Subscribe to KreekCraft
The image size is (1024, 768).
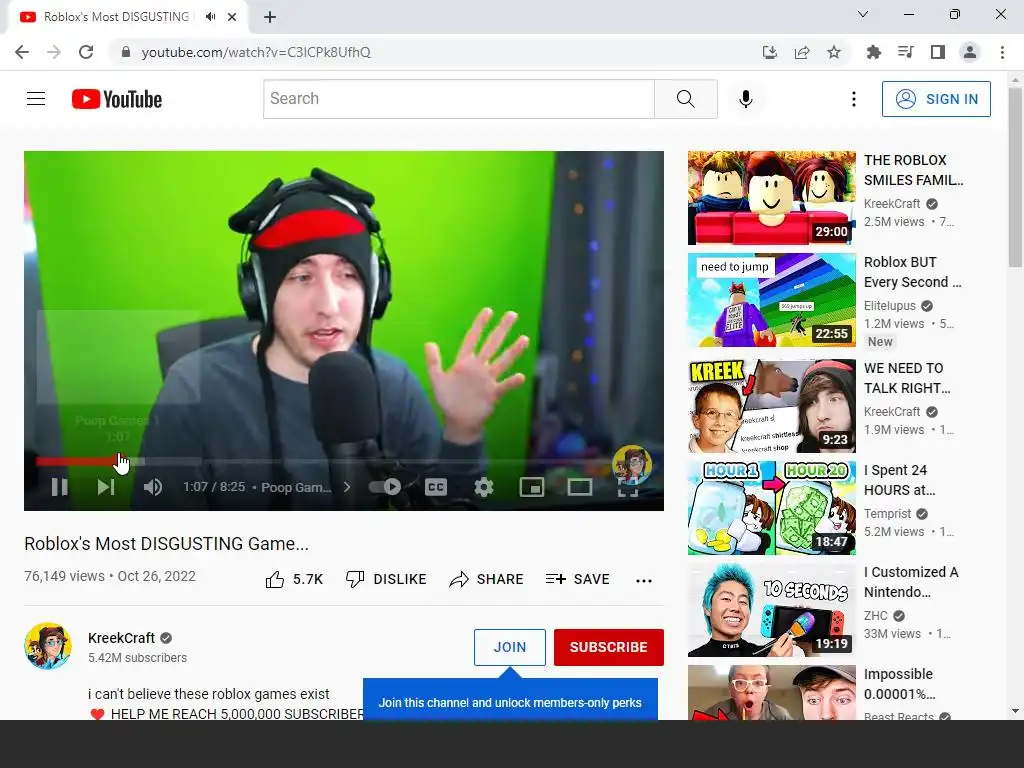click(x=609, y=647)
